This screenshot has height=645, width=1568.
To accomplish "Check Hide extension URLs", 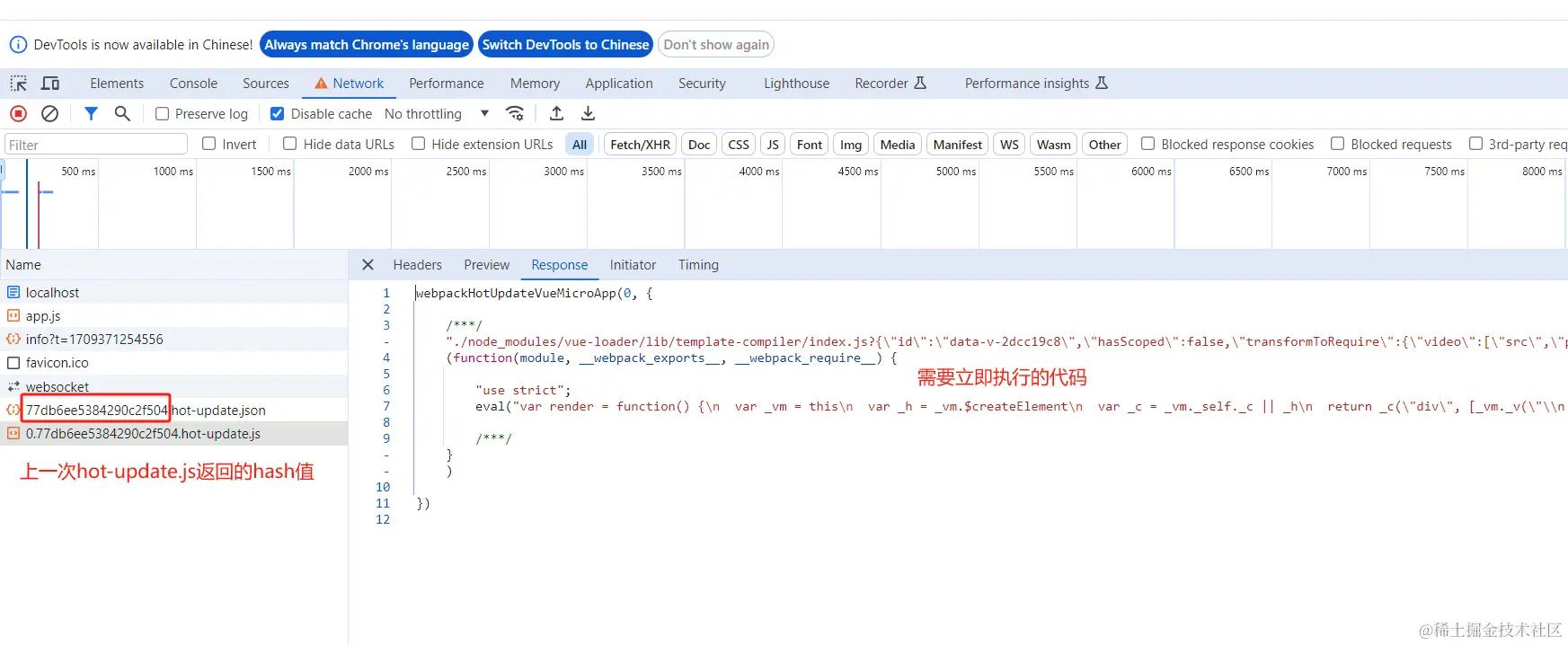I will click(419, 144).
